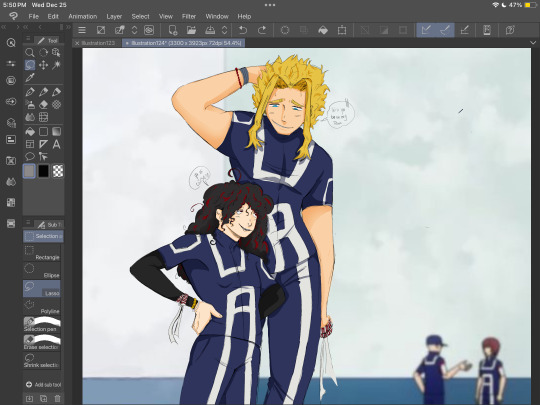Select the Zoom magnifier tool

point(30,52)
